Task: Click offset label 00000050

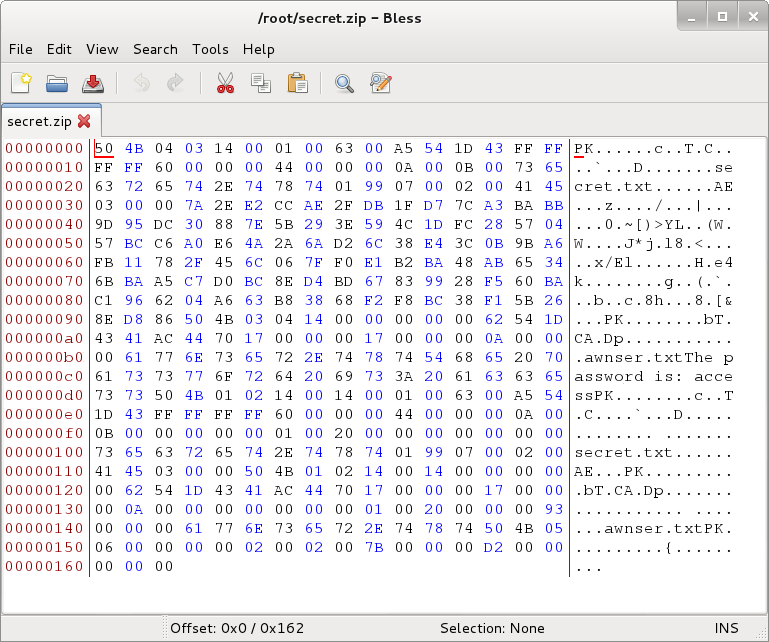Action: 44,243
